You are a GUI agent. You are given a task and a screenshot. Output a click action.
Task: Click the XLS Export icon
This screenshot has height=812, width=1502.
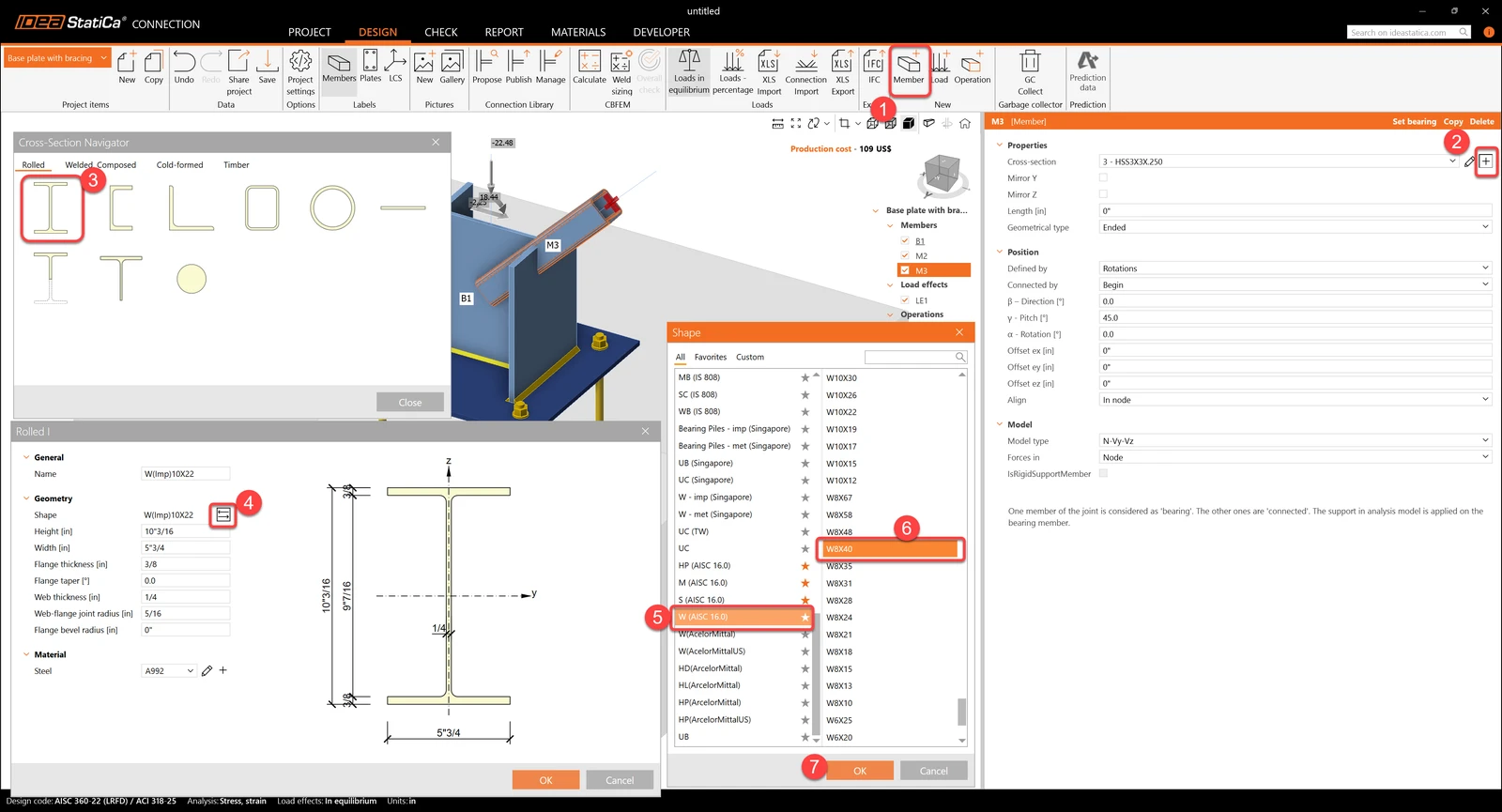point(843,72)
